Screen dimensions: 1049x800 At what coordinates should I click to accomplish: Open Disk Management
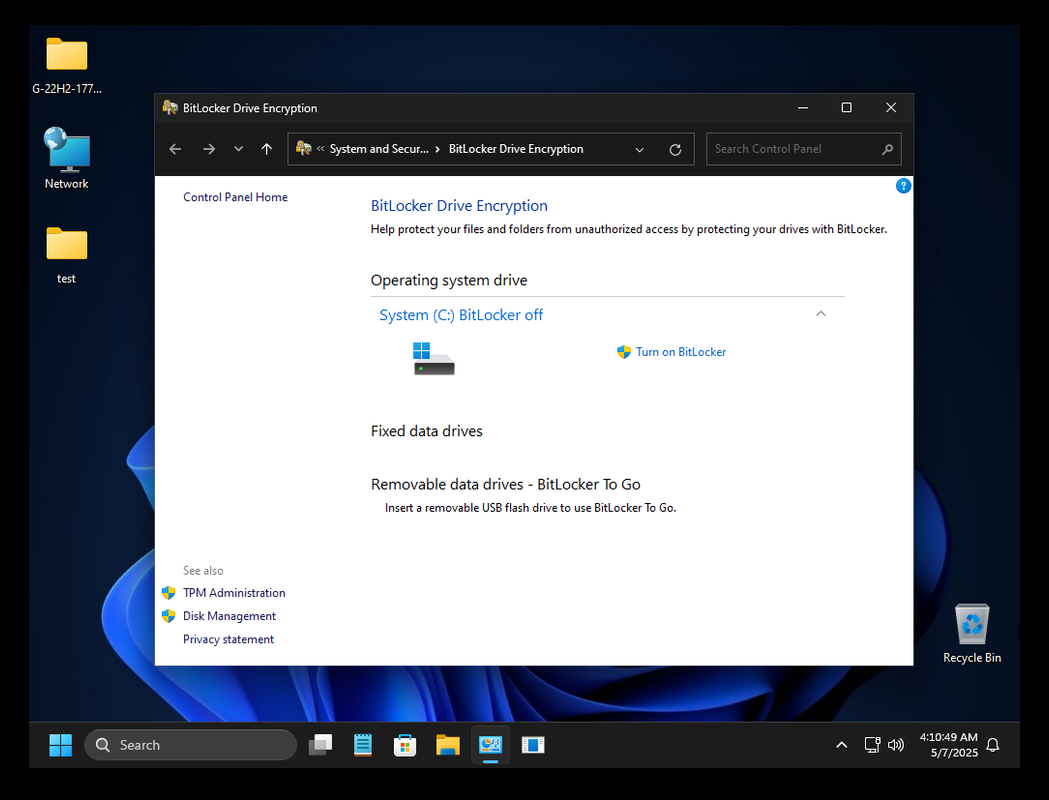click(229, 616)
